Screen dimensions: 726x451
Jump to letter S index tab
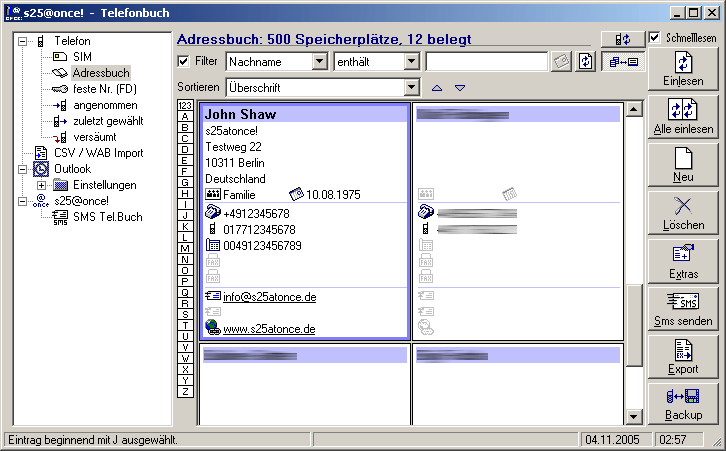tap(185, 314)
